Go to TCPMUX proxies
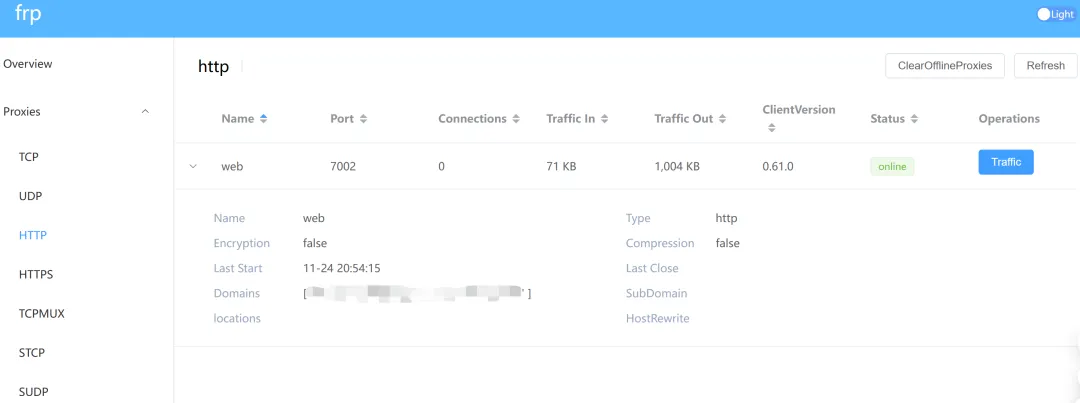The width and height of the screenshot is (1080, 403). point(42,313)
